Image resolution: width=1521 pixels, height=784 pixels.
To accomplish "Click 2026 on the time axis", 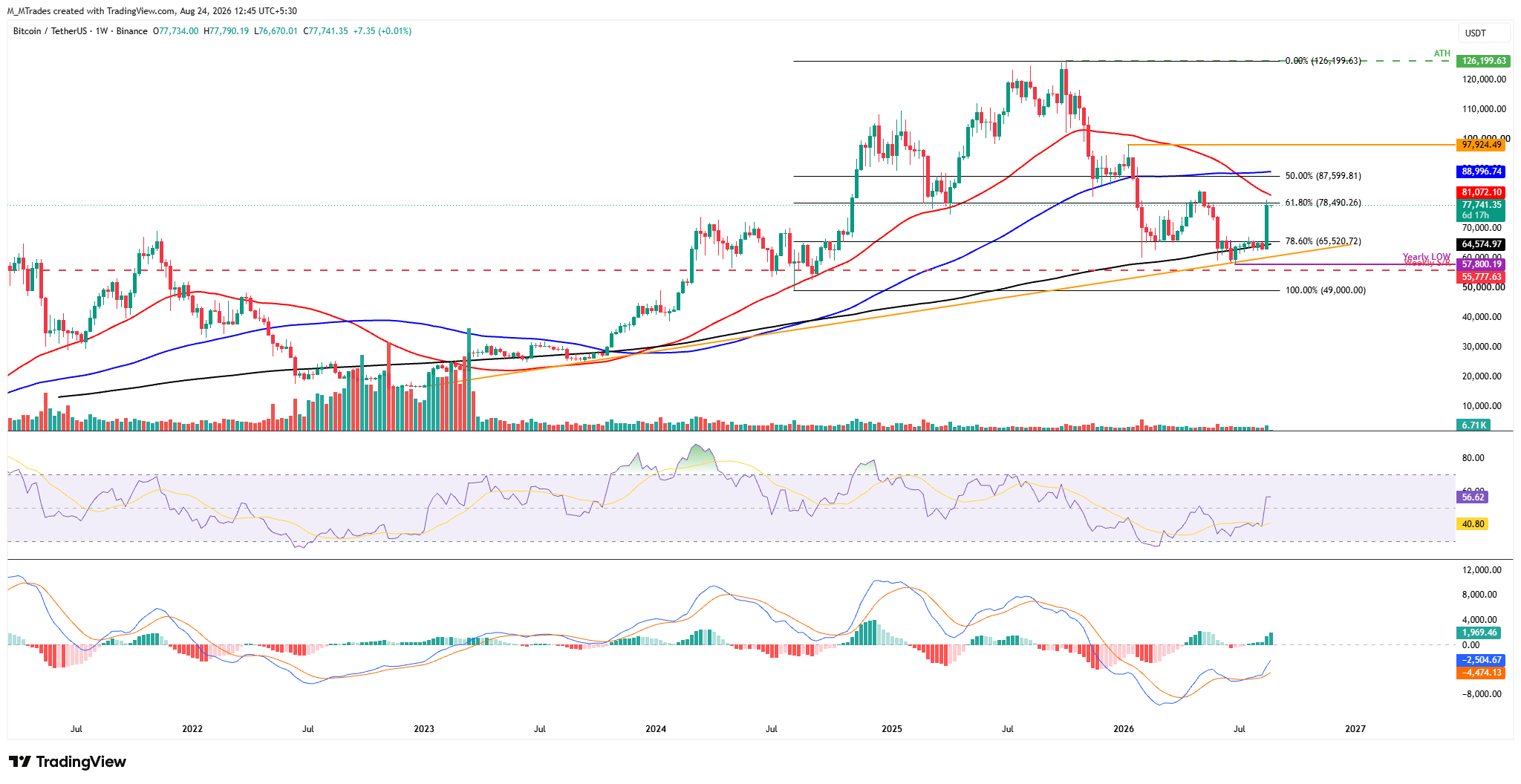I will pyautogui.click(x=1124, y=729).
